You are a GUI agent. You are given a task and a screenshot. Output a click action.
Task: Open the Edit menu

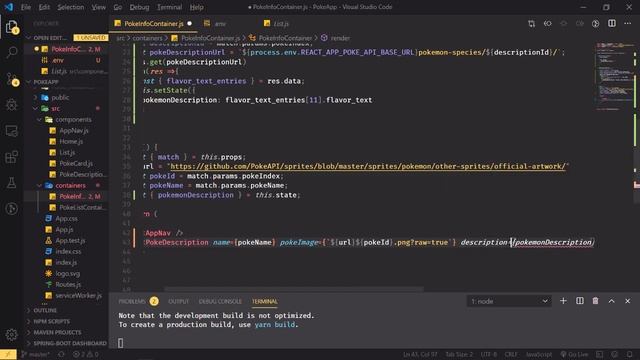pyautogui.click(x=44, y=7)
